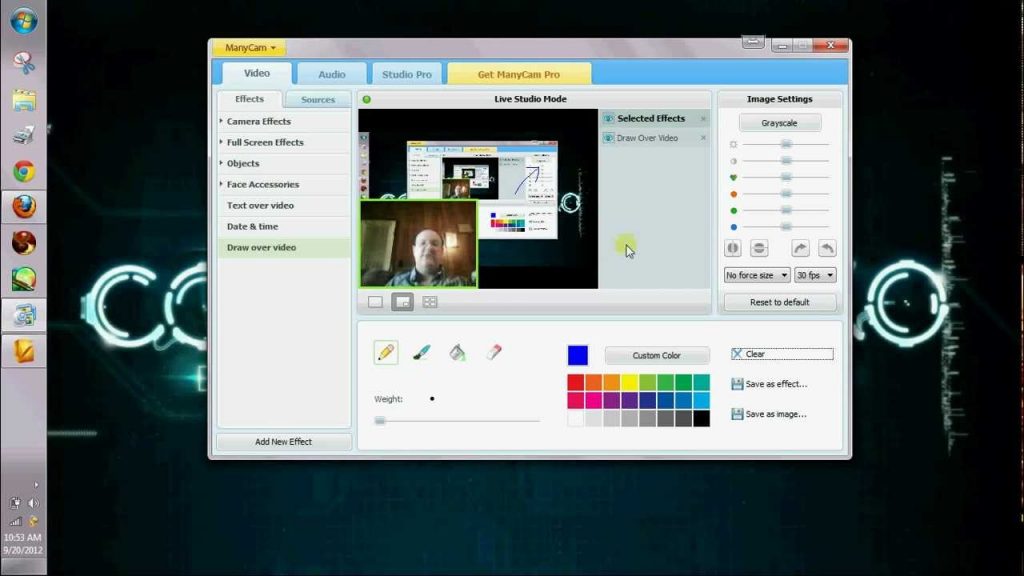This screenshot has height=576, width=1024.
Task: Toggle the eye icon for Selected Effects
Action: point(608,118)
